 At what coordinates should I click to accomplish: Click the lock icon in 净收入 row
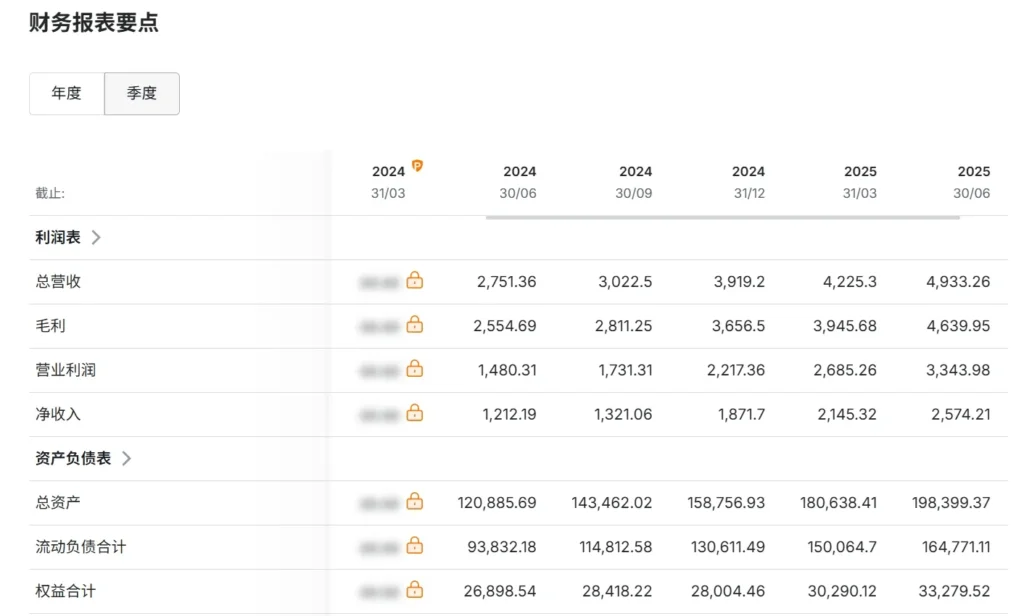pyautogui.click(x=414, y=413)
